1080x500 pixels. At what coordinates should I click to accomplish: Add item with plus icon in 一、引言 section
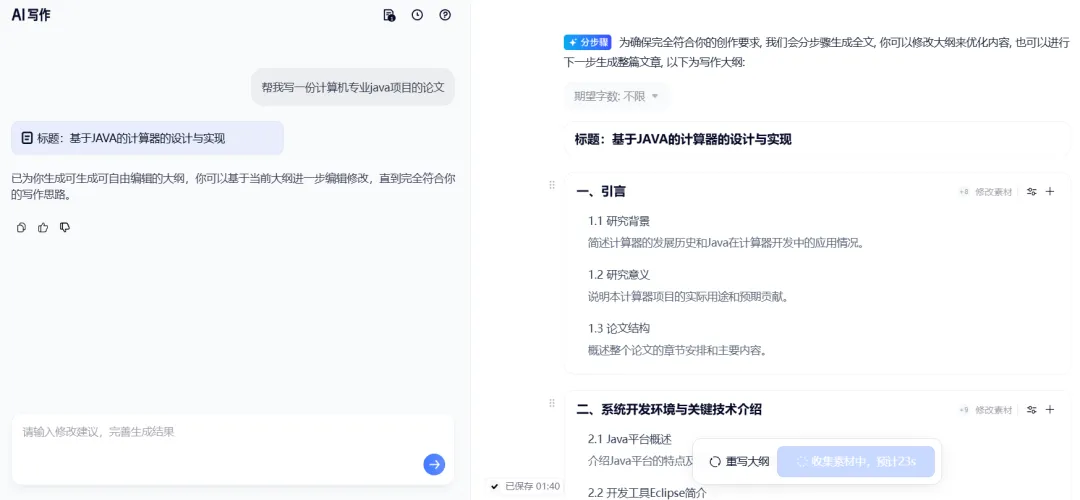coord(1050,191)
